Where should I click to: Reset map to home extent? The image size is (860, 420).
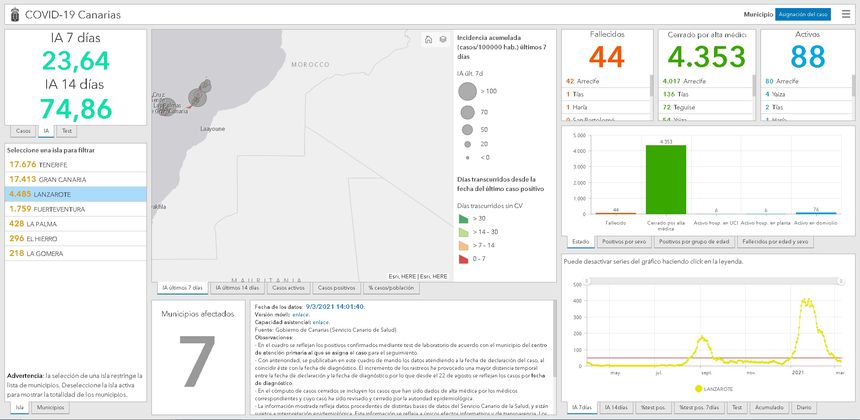pyautogui.click(x=429, y=40)
